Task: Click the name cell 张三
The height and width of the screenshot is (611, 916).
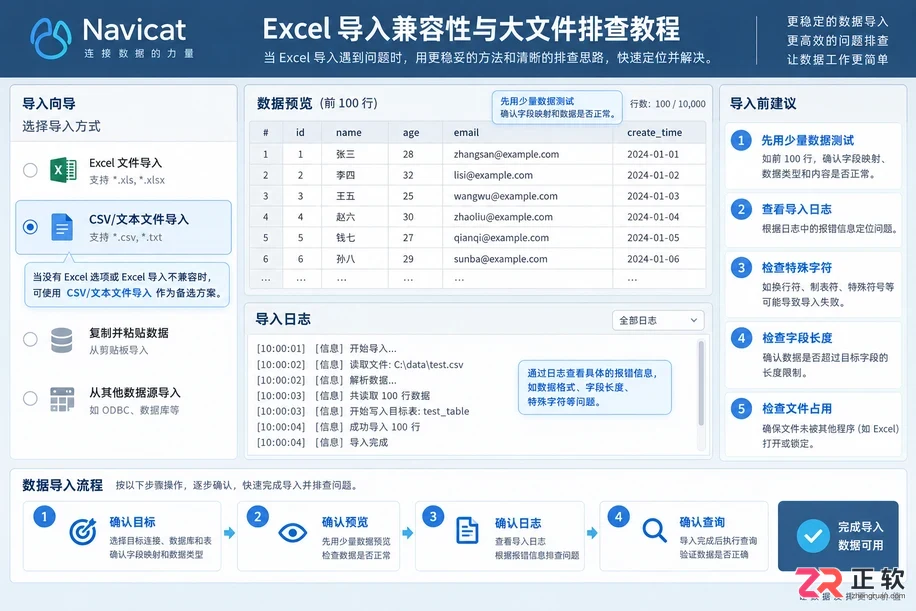Action: tap(345, 154)
